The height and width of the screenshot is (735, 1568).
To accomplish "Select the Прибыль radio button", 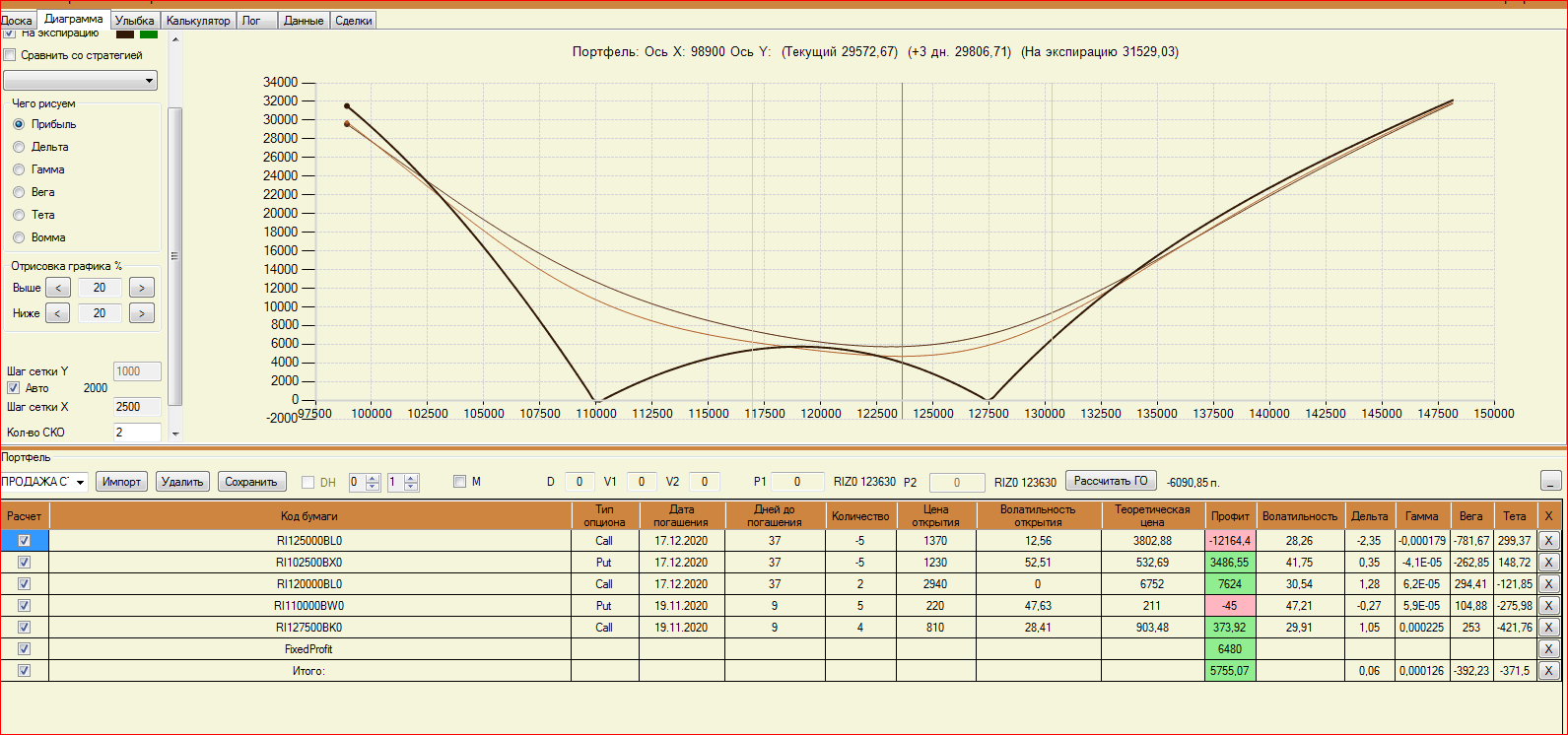I will pos(19,124).
